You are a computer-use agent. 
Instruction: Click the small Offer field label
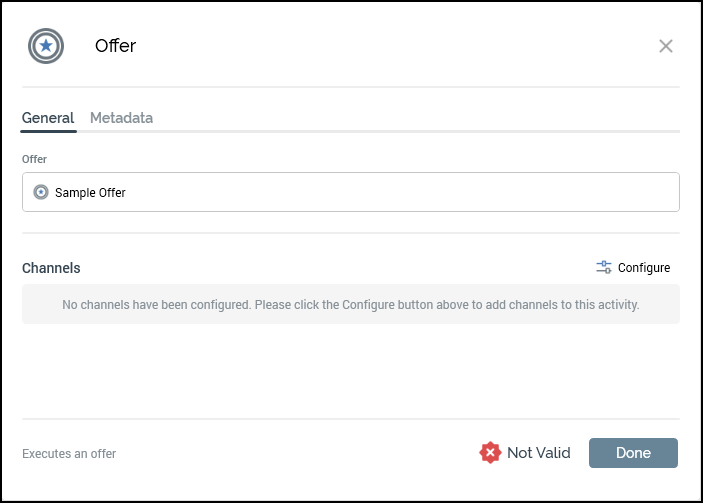34,159
